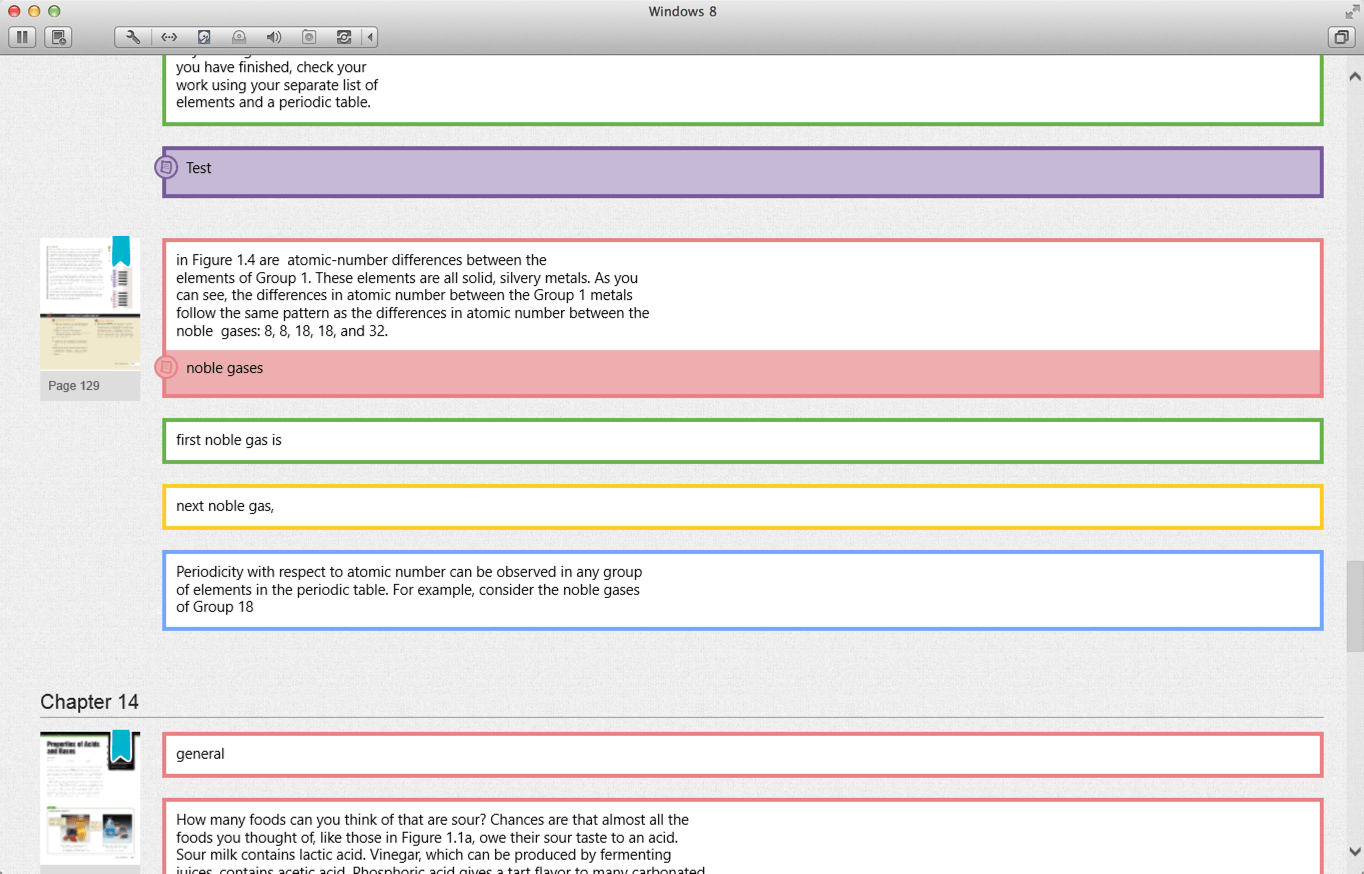Select the purple Test note

tap(743, 172)
